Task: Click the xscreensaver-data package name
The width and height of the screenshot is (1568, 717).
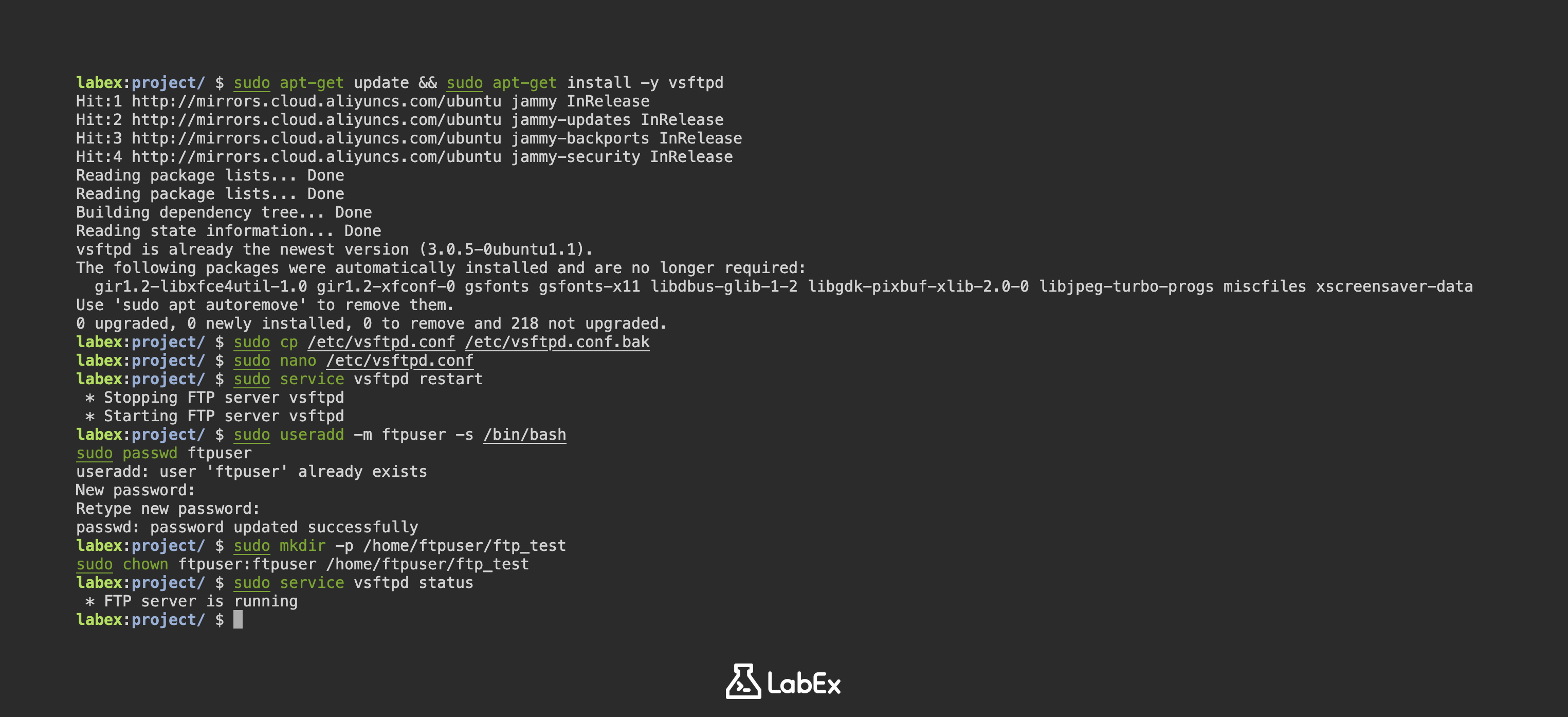Action: coord(1394,286)
